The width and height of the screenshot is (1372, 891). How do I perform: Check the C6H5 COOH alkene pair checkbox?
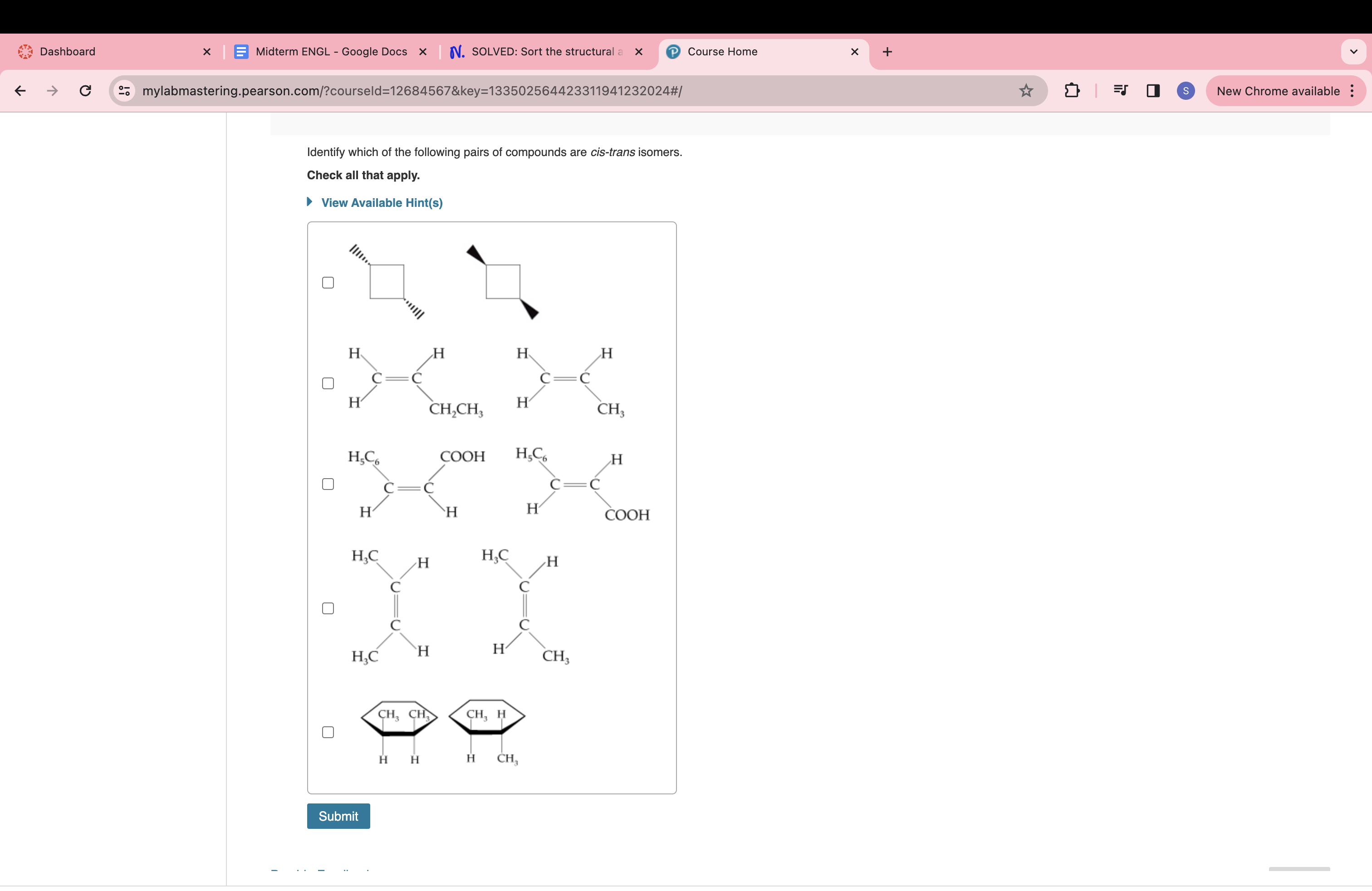click(x=328, y=484)
